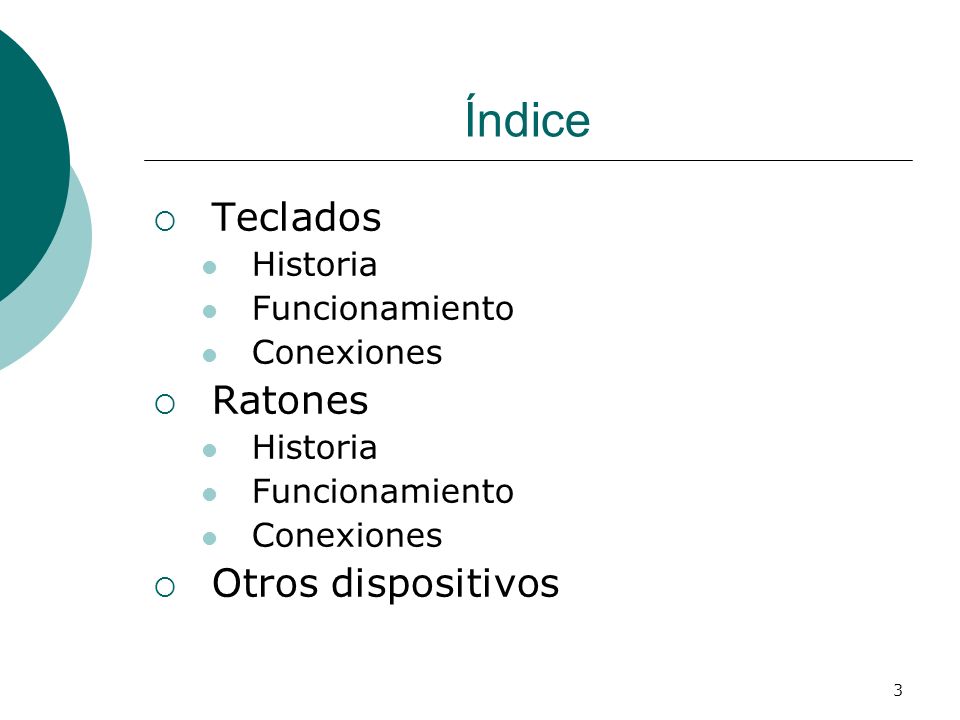
Task: Click the hollow bullet beside Ratones
Action: (165, 404)
